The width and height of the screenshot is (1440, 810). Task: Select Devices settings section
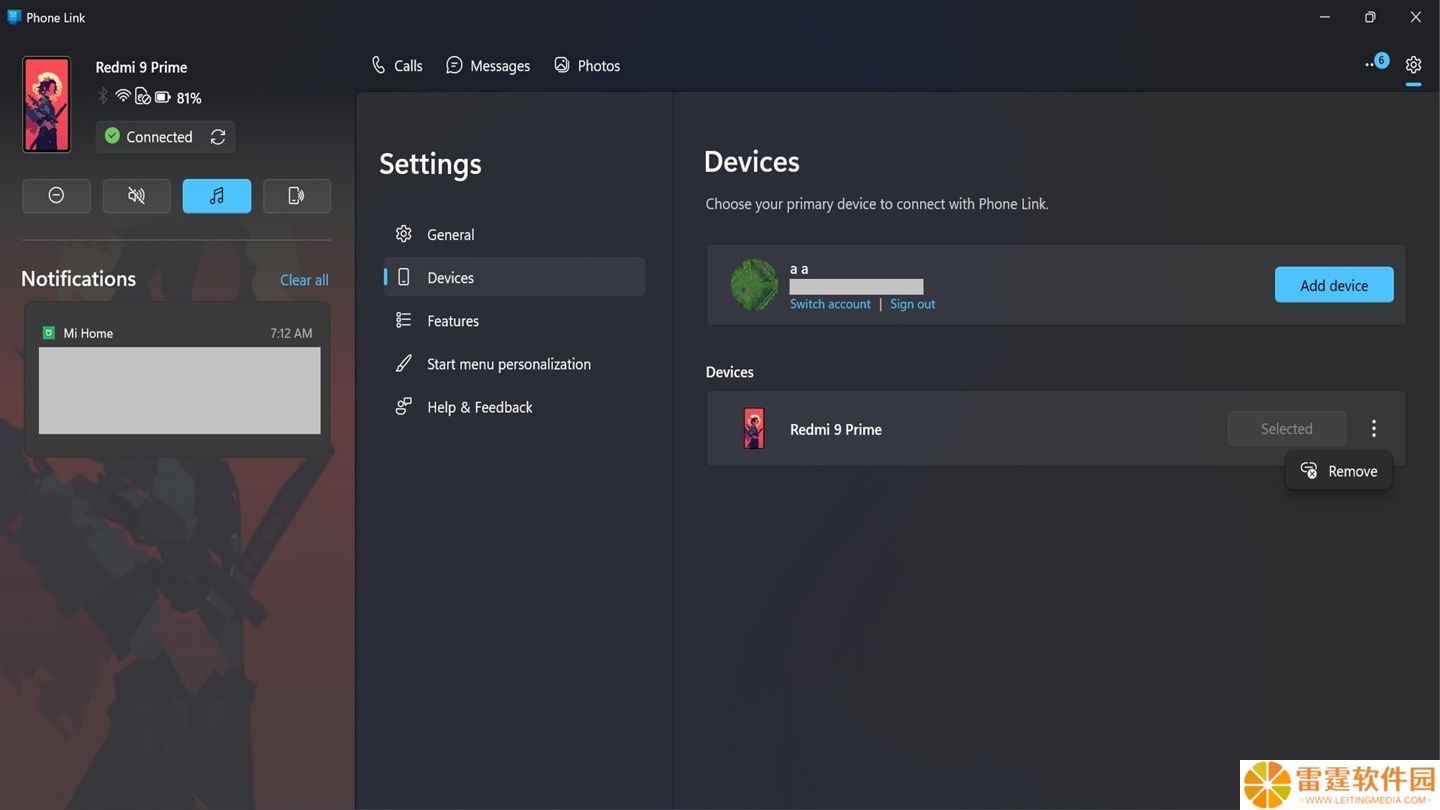click(514, 277)
